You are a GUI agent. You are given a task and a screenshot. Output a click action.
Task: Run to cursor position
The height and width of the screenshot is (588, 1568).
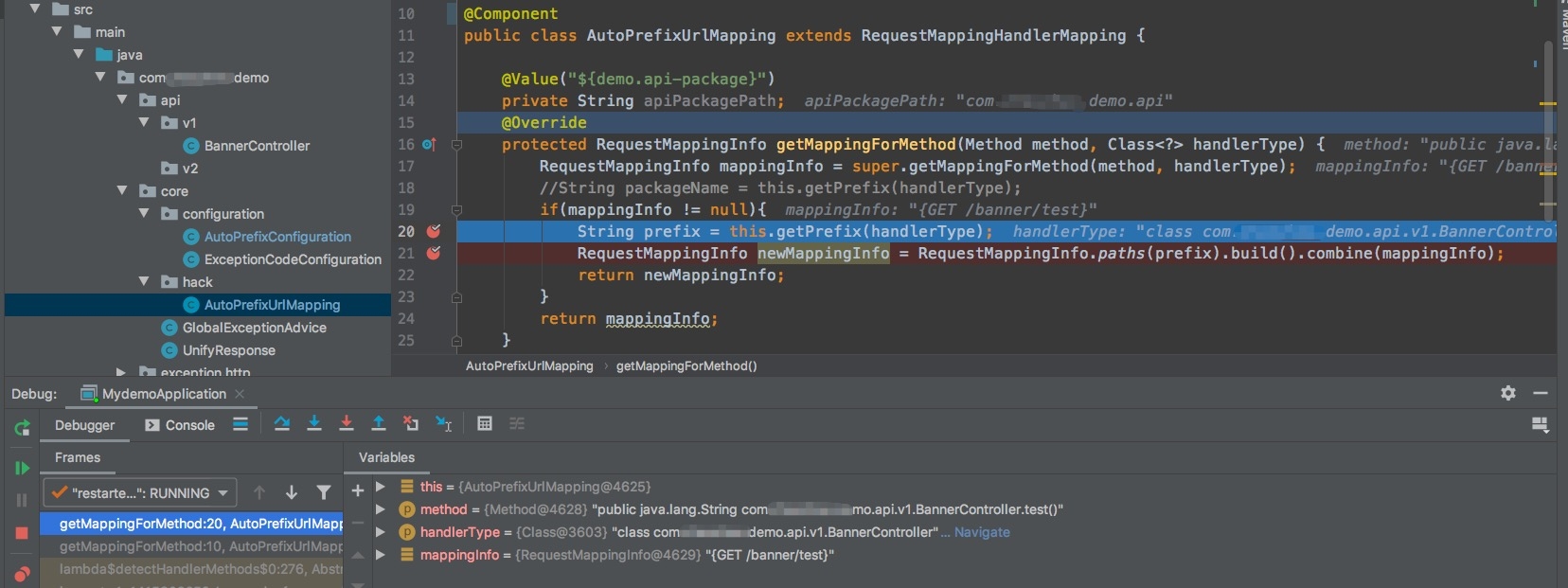tap(443, 423)
